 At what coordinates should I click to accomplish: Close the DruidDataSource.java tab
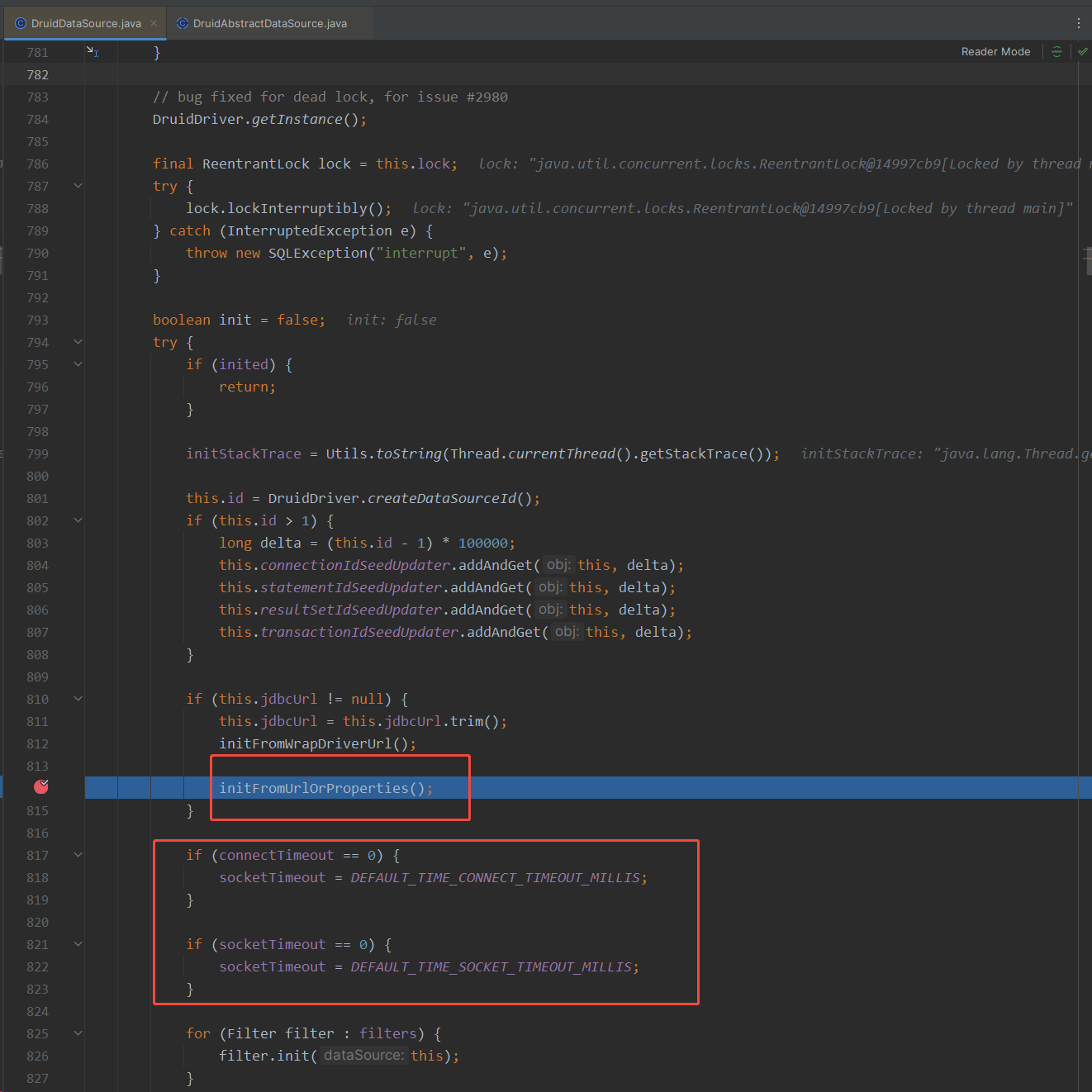pos(154,23)
